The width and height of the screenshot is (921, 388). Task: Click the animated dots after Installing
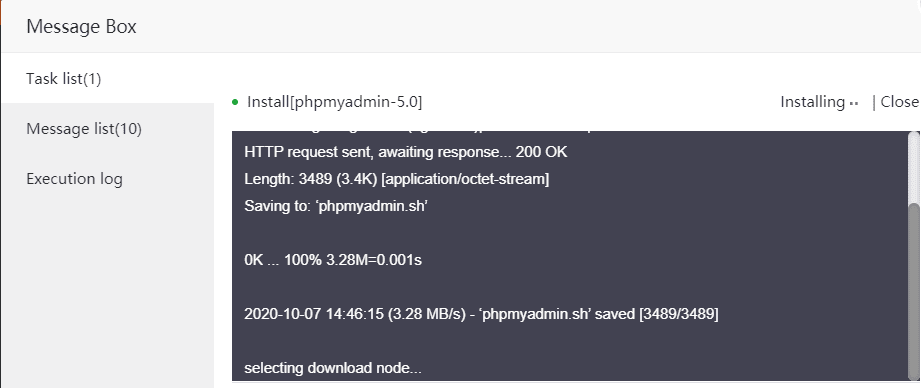click(x=854, y=104)
